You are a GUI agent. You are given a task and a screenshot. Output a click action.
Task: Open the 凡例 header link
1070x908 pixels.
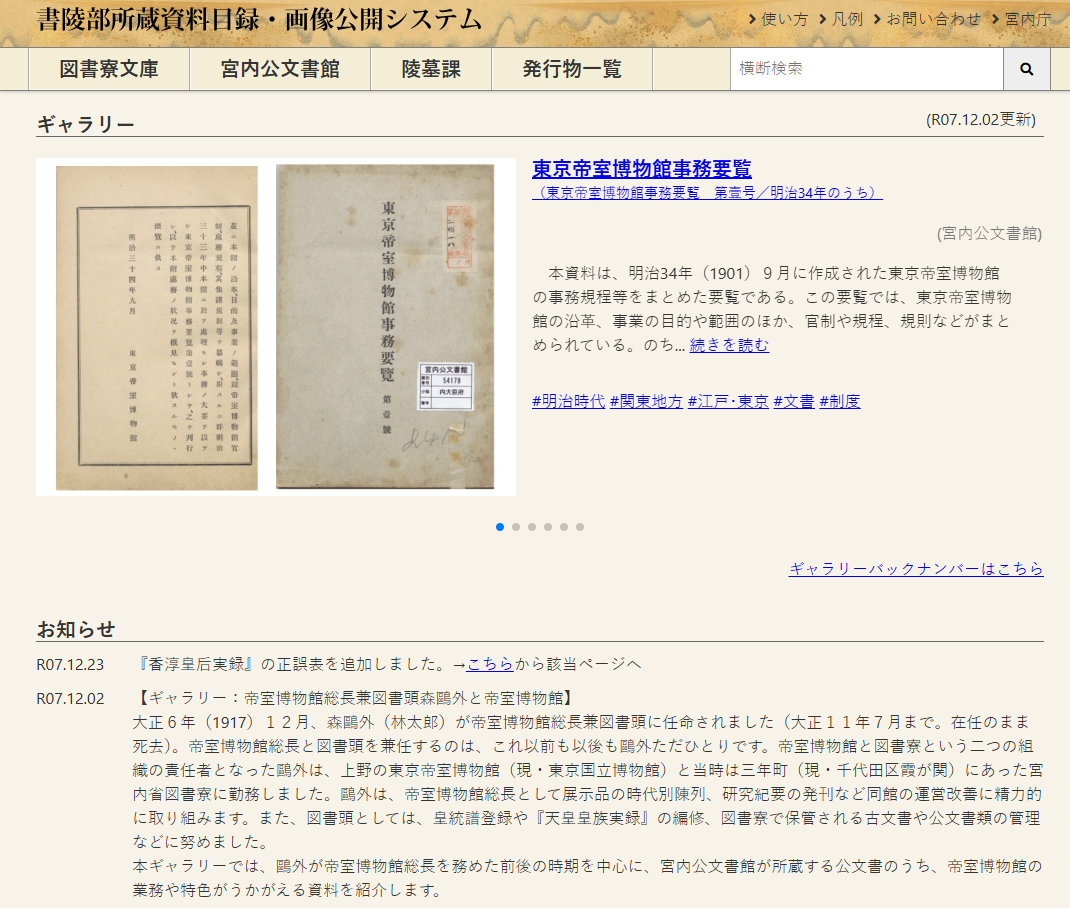[840, 19]
